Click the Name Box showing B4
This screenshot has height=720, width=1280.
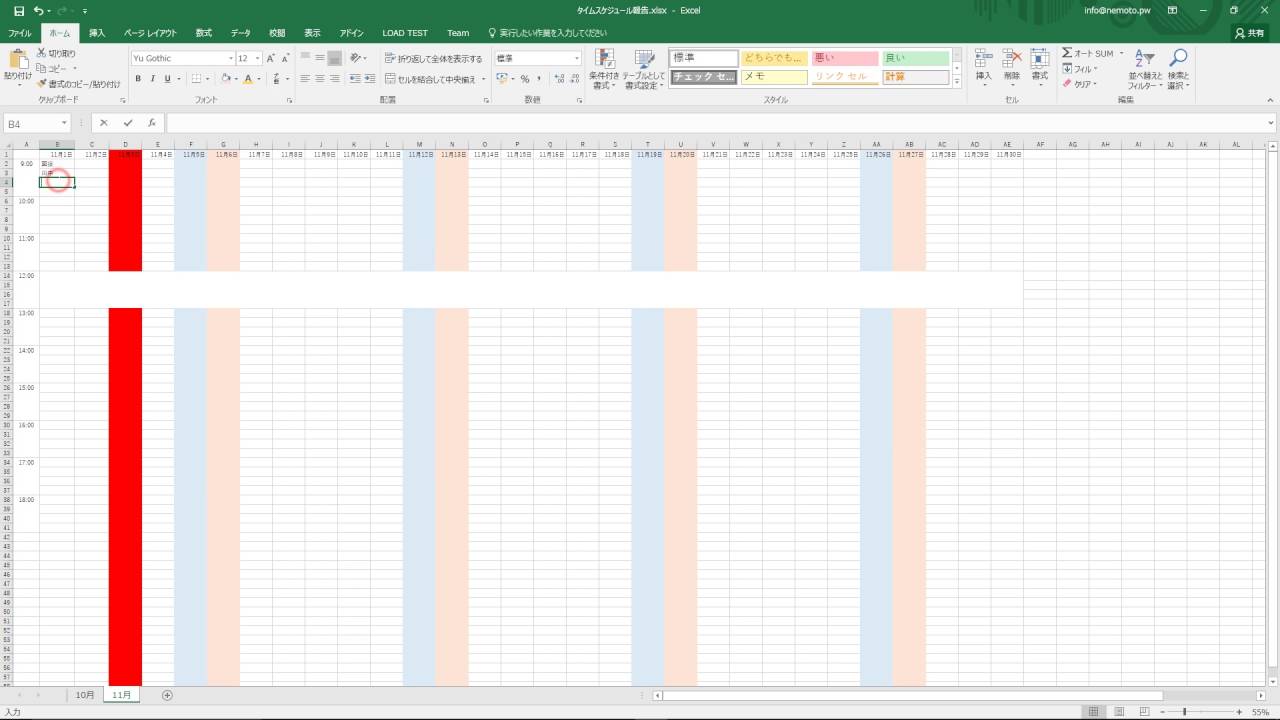coord(37,123)
